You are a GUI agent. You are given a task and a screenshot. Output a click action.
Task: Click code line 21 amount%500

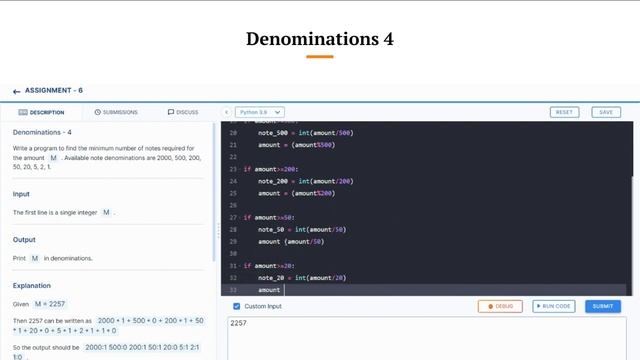tap(296, 145)
